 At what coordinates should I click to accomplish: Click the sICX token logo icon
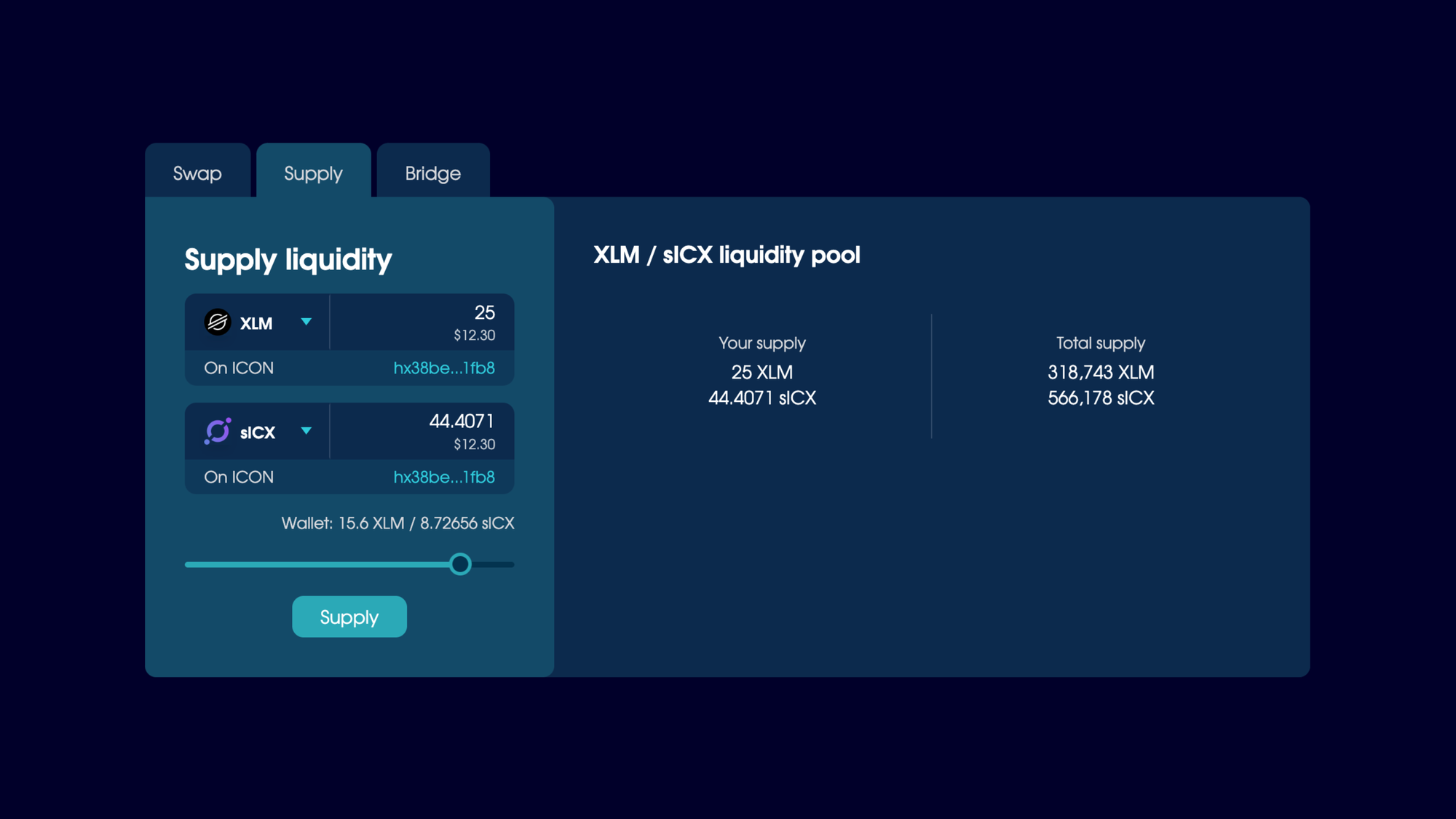(x=217, y=431)
